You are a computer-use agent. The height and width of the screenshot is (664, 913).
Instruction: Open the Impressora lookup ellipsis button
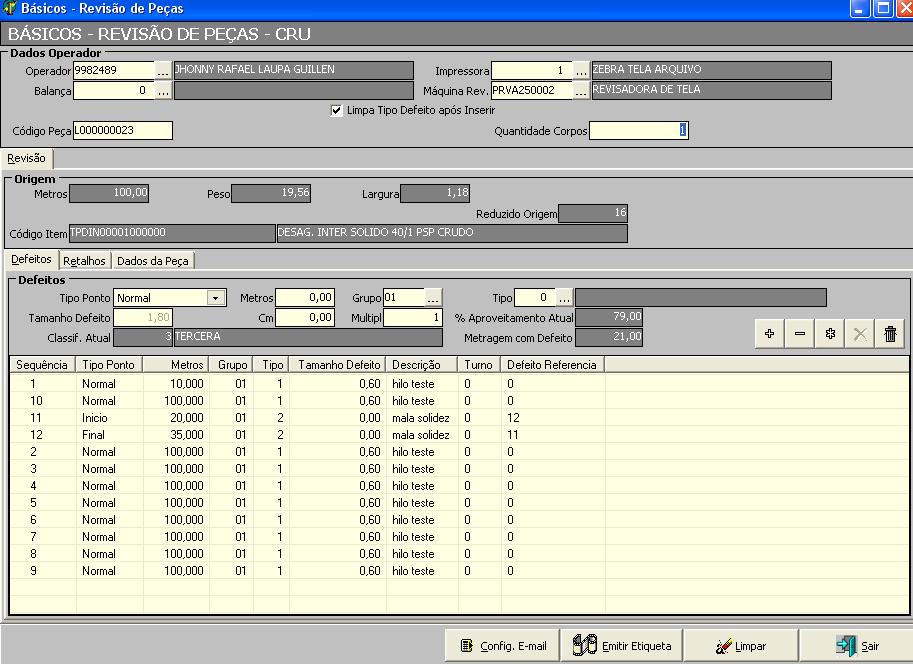click(x=581, y=71)
